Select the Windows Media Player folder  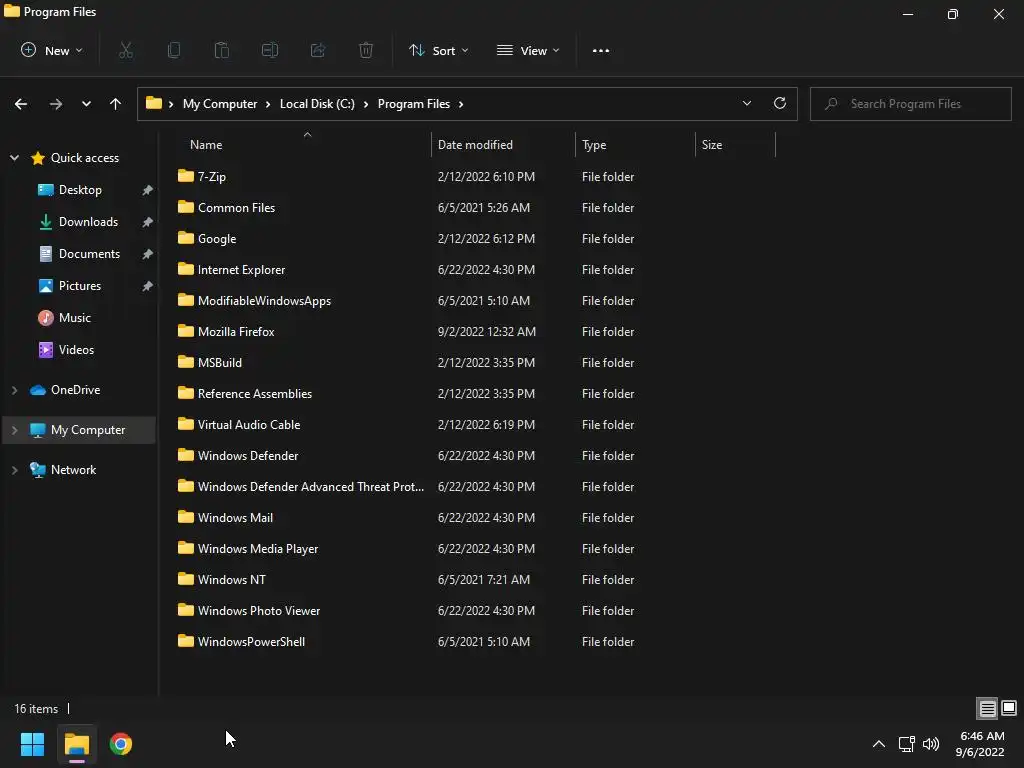pos(258,549)
